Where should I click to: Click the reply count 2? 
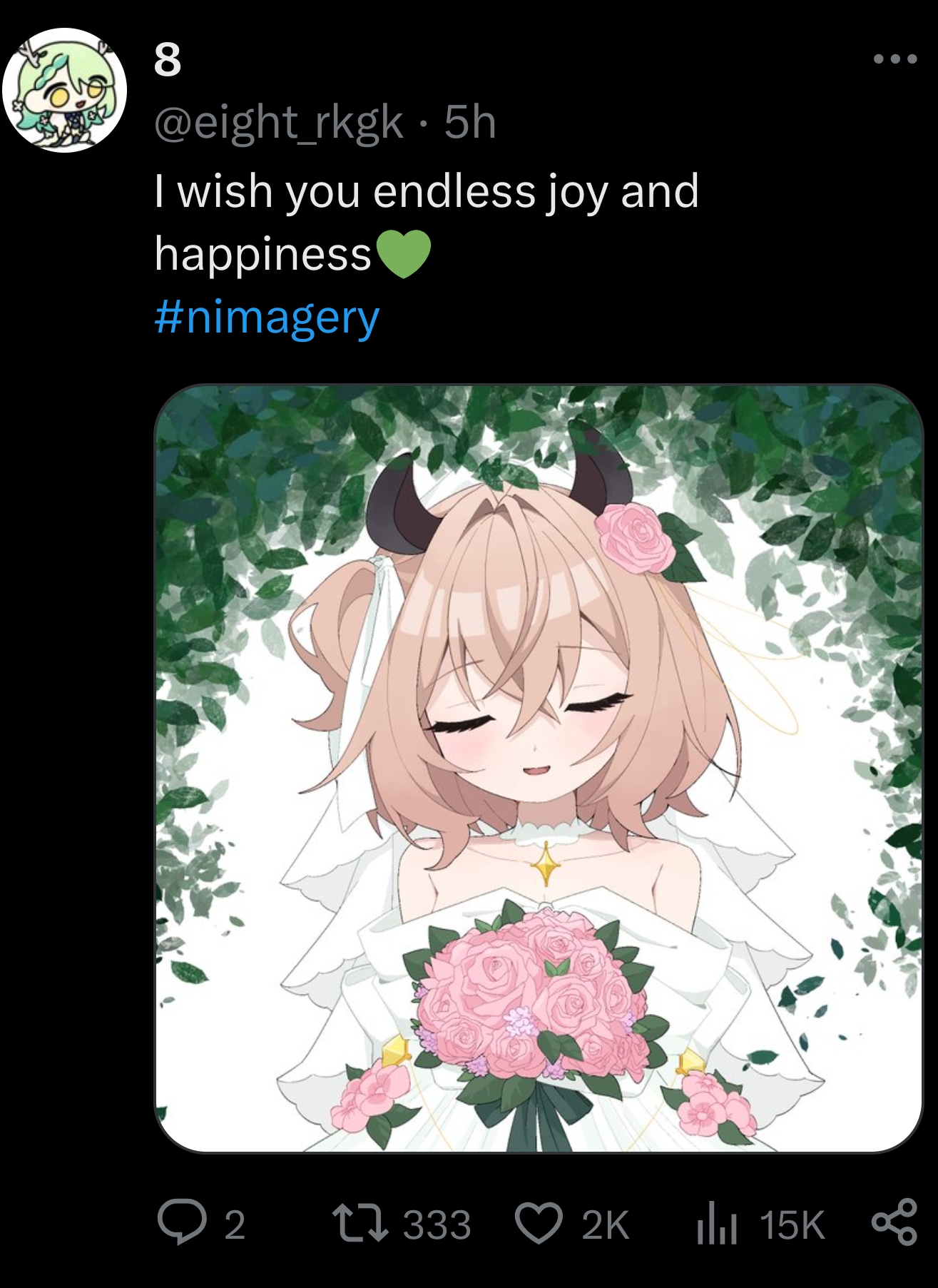point(235,1225)
